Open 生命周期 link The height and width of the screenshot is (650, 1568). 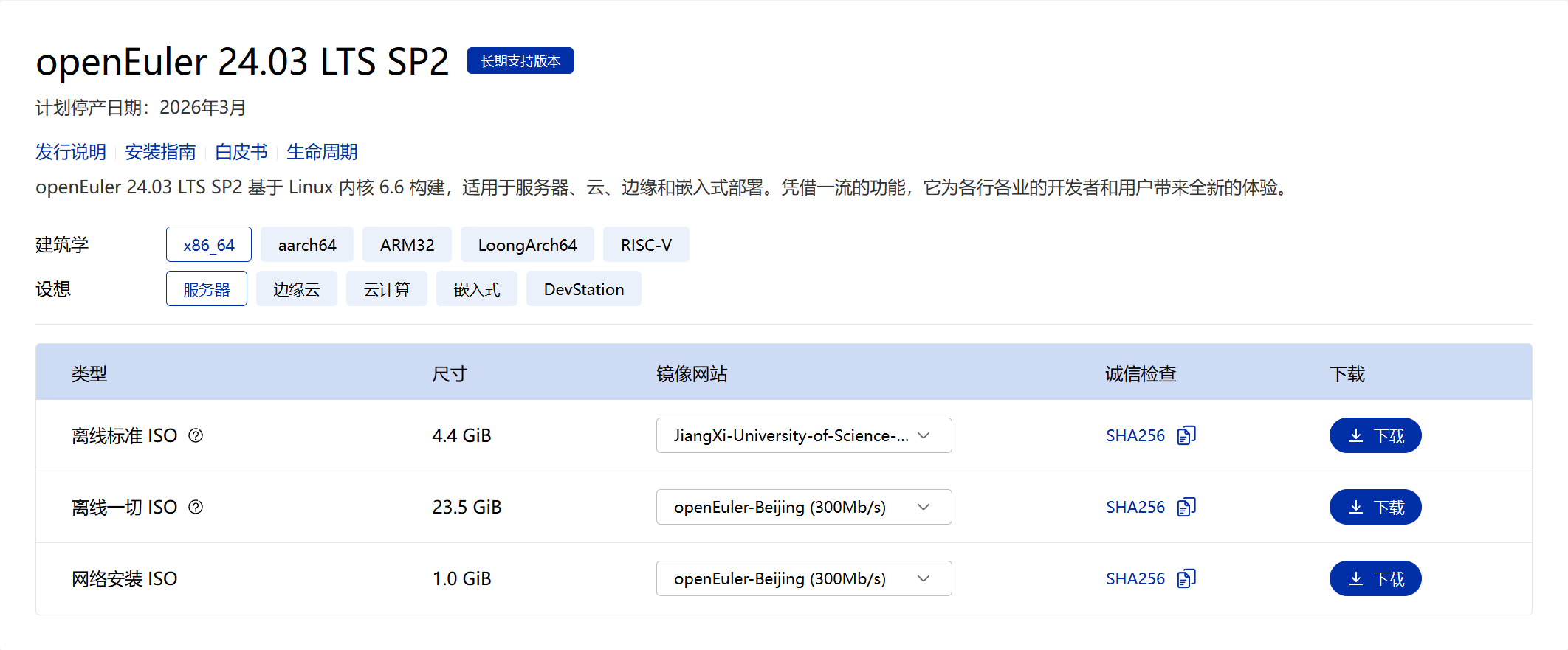tap(322, 152)
